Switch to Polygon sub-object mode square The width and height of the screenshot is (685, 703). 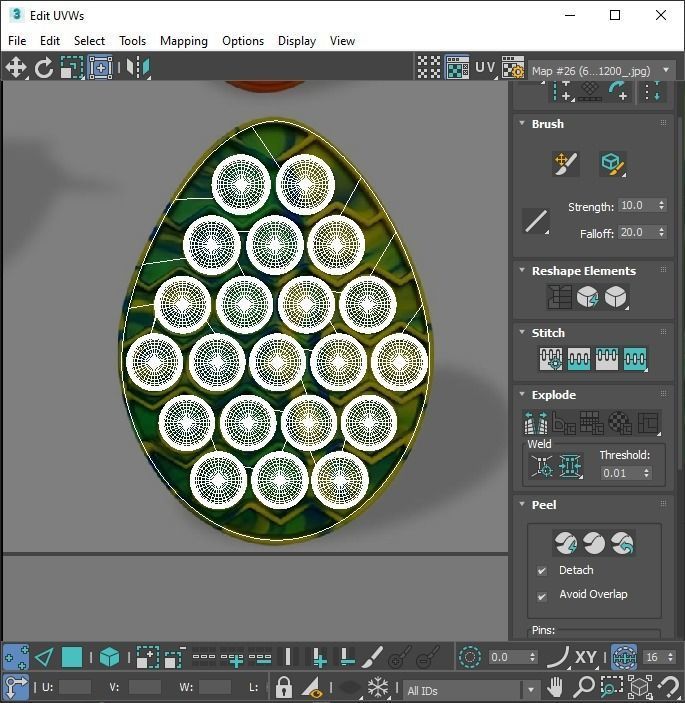click(72, 657)
